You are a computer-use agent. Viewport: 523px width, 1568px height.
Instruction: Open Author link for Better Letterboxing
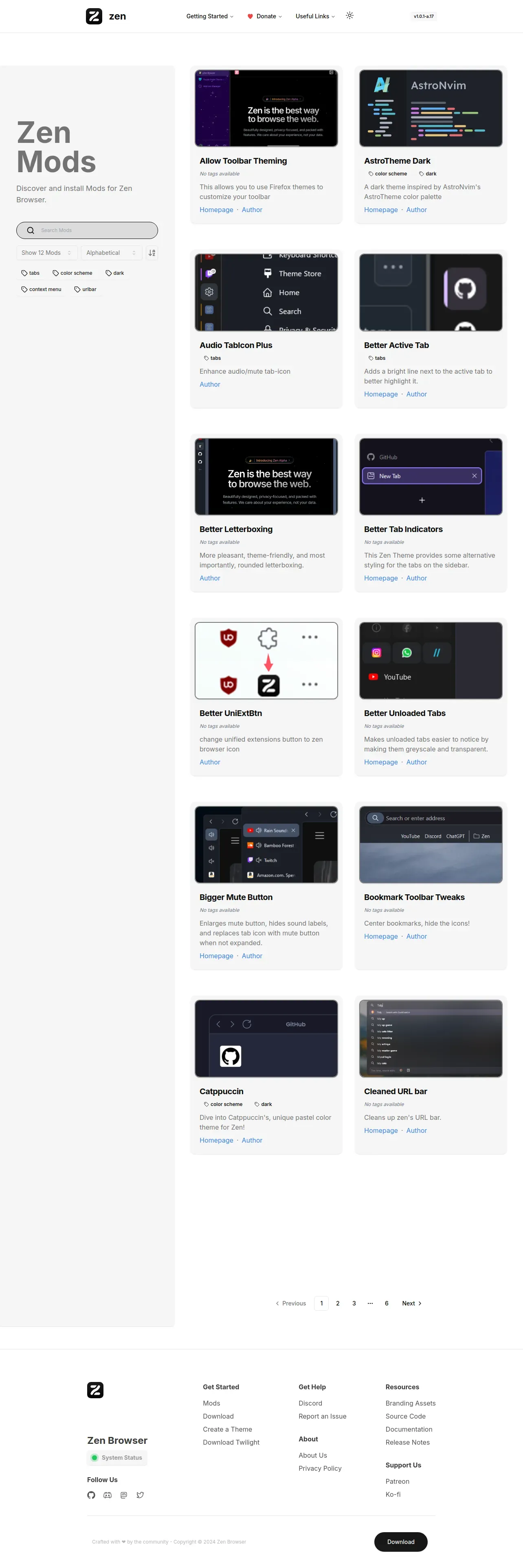pos(209,578)
